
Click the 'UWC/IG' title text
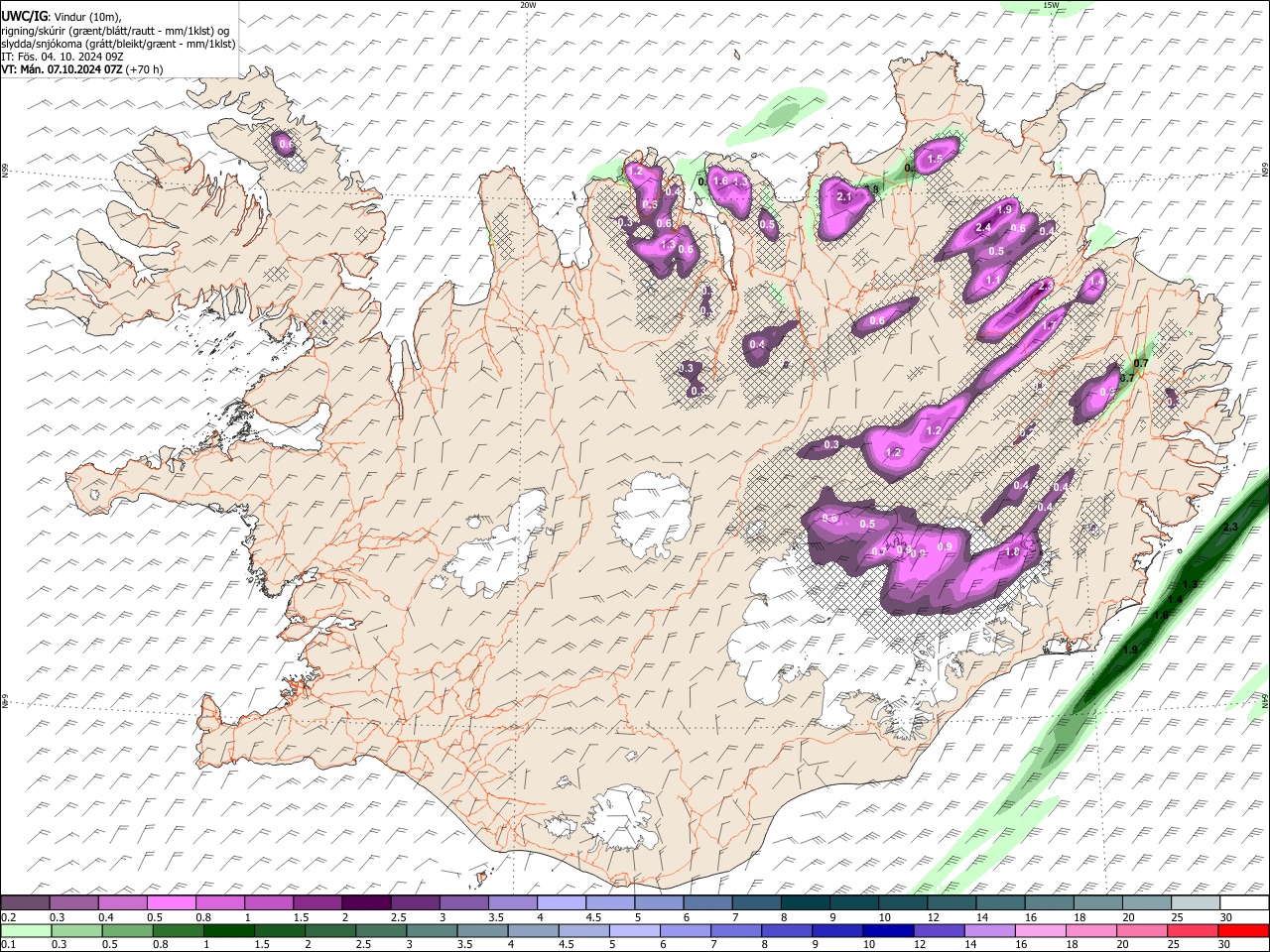click(24, 16)
